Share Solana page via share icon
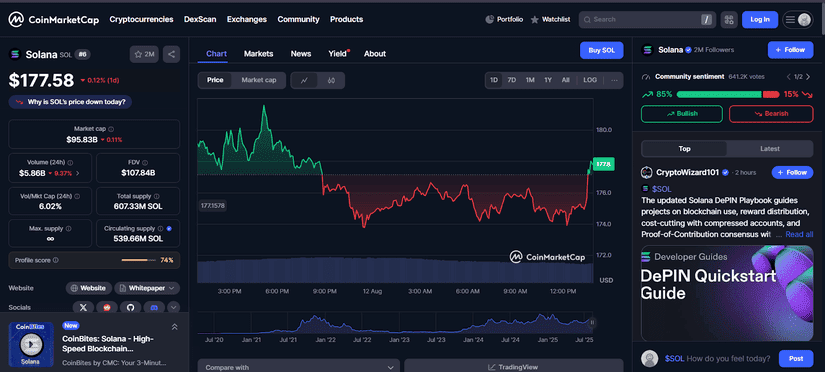 (172, 54)
